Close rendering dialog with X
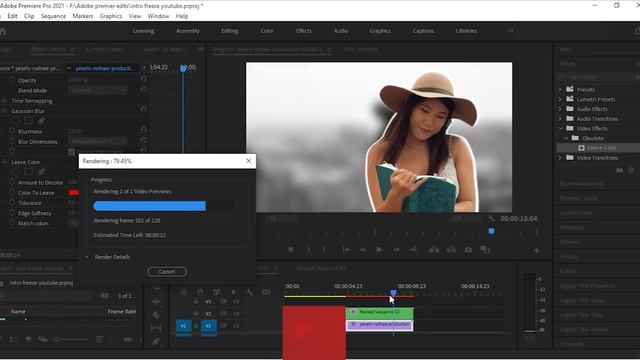The image size is (640, 360). (x=249, y=161)
